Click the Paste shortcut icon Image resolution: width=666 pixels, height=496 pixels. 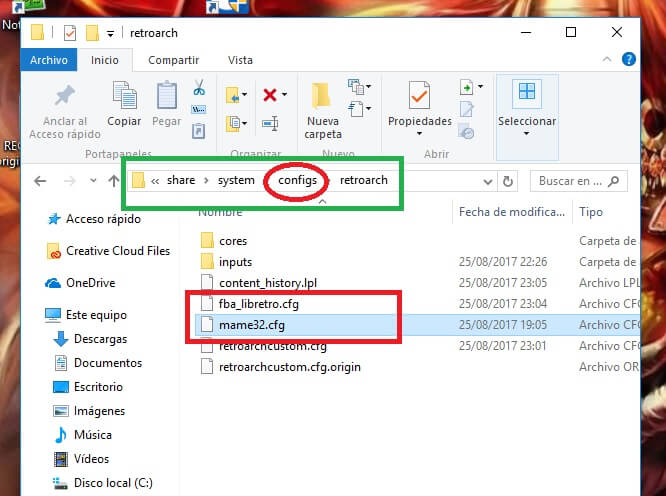click(x=198, y=130)
